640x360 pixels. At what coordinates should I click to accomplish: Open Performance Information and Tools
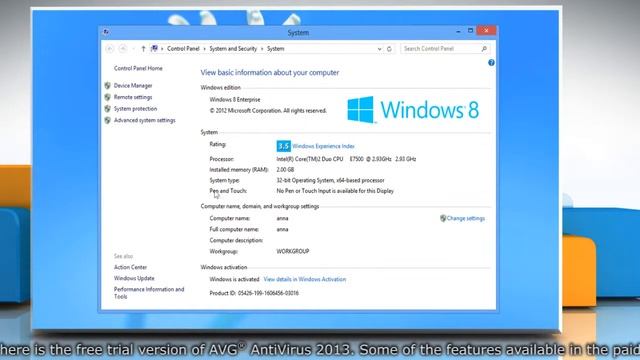point(149,293)
